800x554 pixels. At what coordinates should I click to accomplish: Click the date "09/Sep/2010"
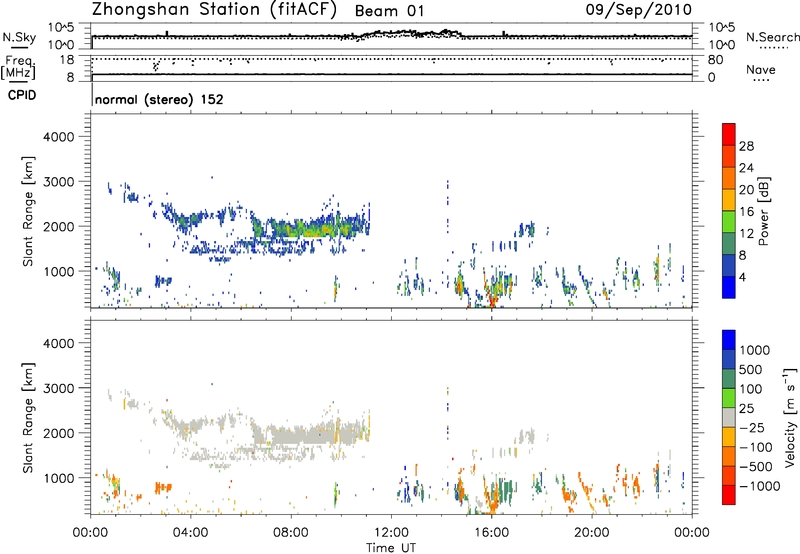pyautogui.click(x=638, y=10)
